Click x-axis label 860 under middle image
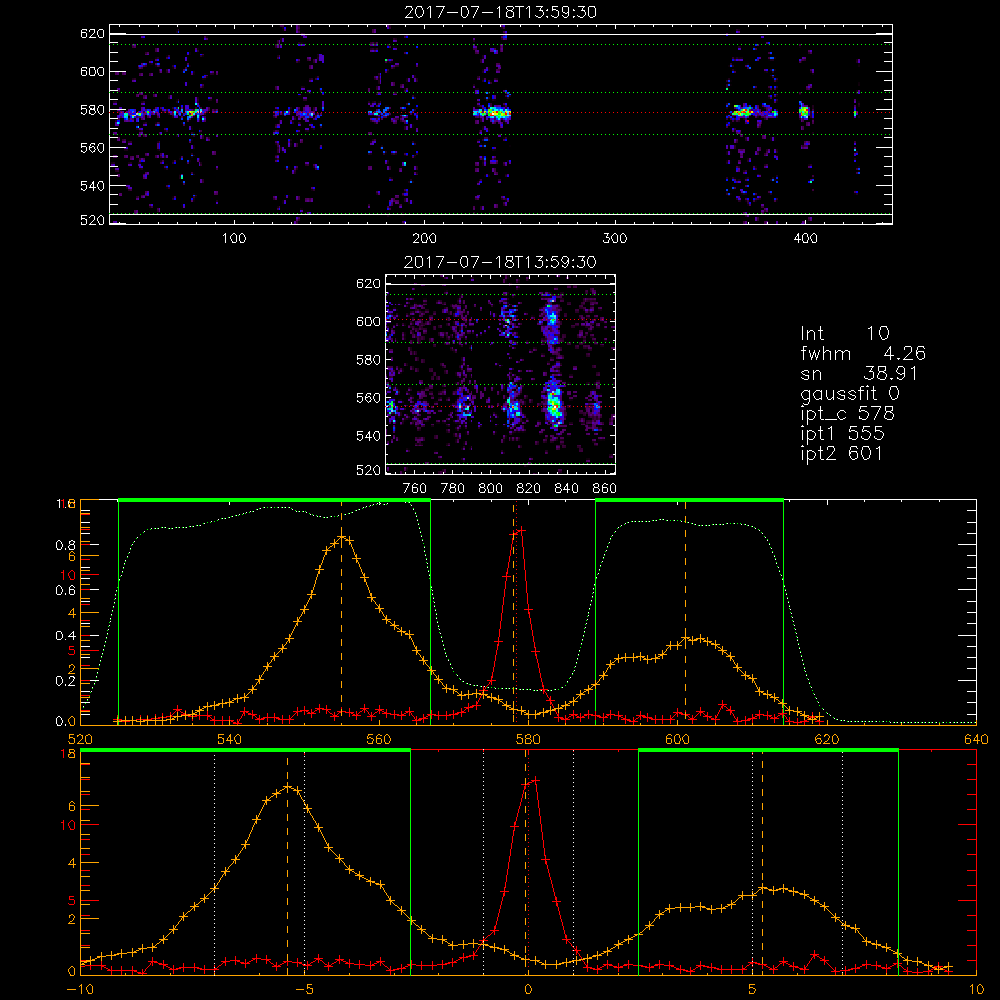1000x1000 pixels. pos(604,489)
